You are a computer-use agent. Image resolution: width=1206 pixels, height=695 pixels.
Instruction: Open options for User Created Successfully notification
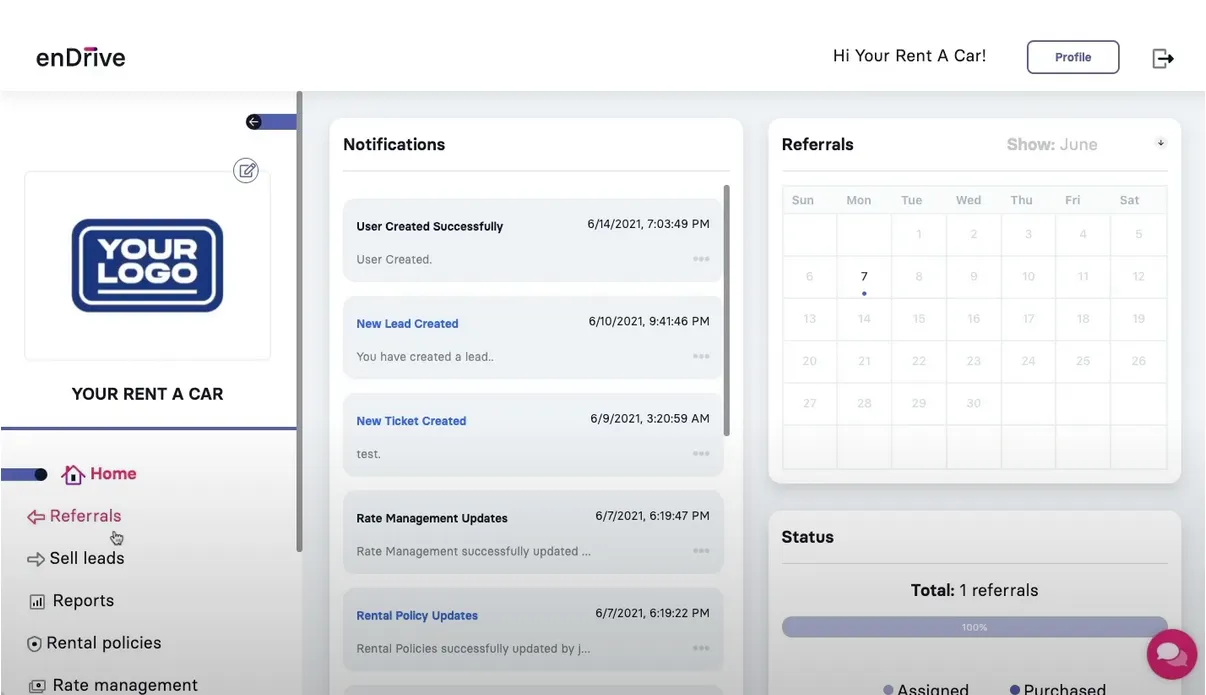701,259
